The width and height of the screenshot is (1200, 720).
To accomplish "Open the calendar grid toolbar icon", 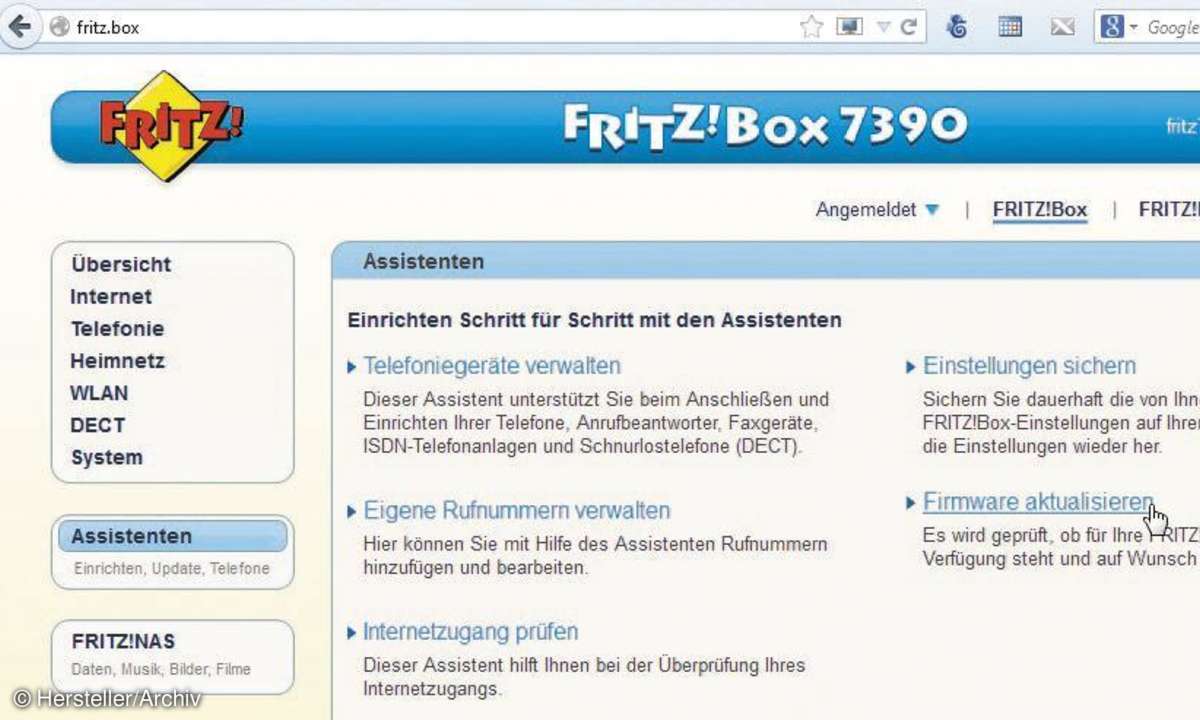I will click(x=1010, y=27).
